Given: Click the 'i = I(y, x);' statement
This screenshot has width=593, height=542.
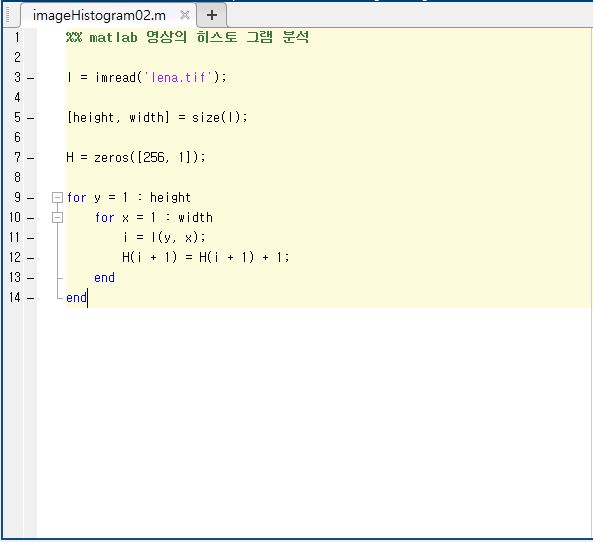Looking at the screenshot, I should (x=164, y=238).
